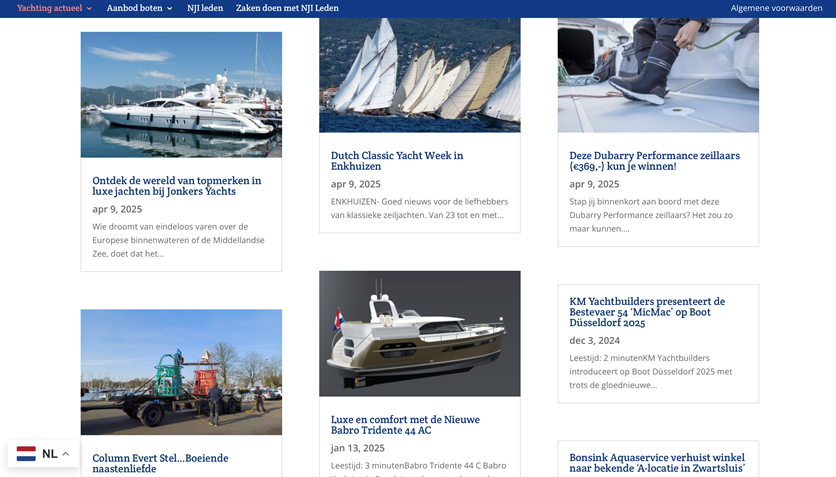Open KM Yachtbuilders Bestevaer 54 article
This screenshot has height=477, width=836.
coord(647,312)
